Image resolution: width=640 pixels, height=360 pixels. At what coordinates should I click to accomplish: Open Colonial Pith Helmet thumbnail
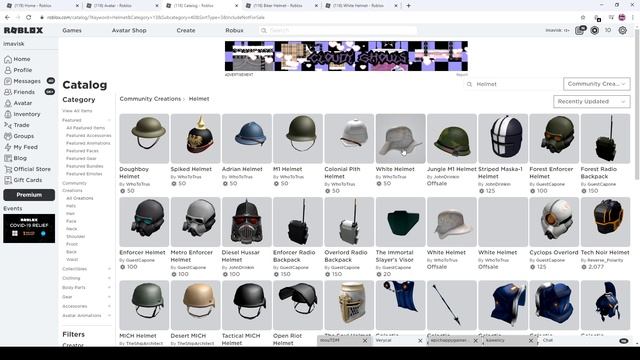pos(349,139)
